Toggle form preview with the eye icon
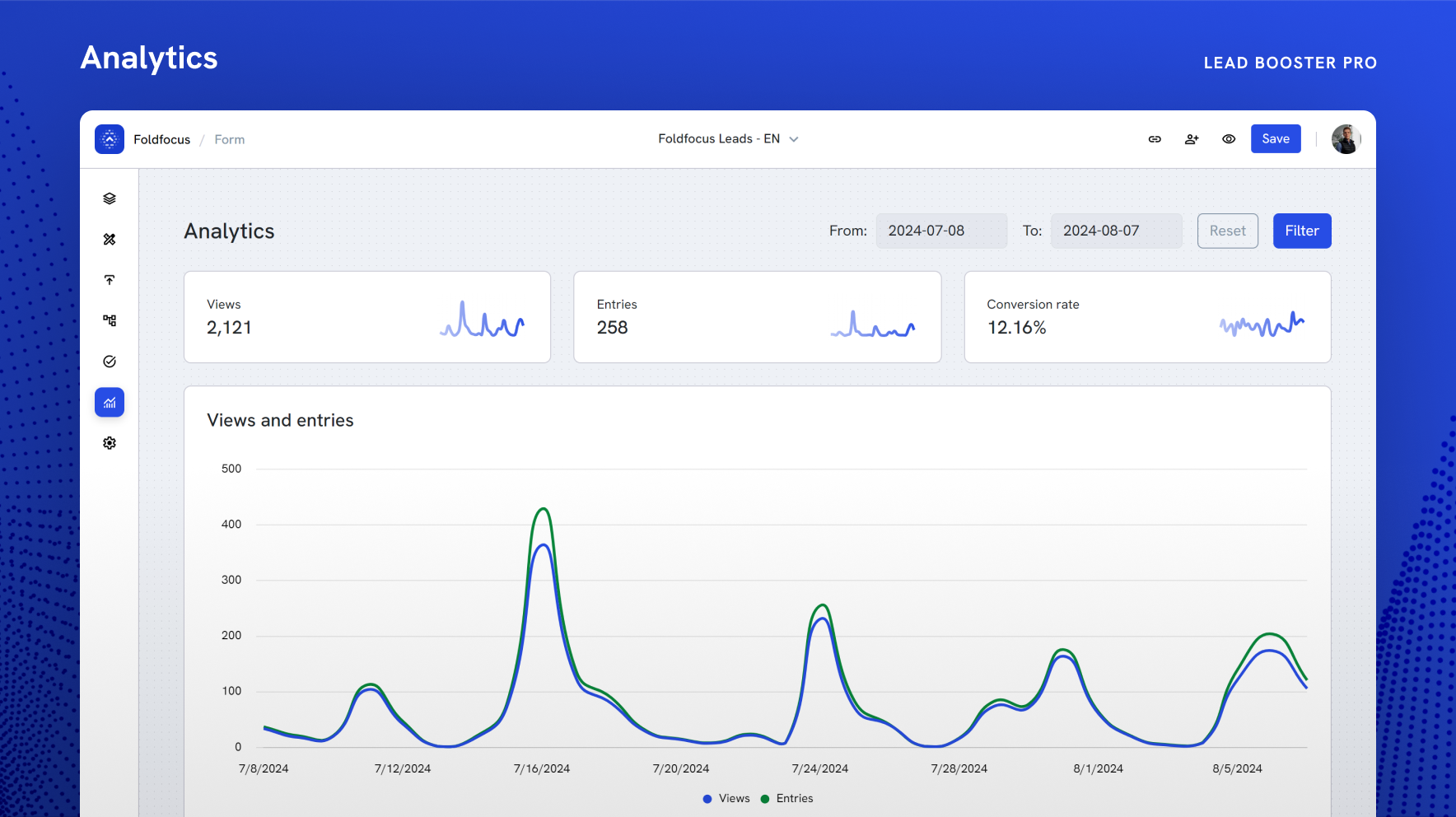 1229,138
